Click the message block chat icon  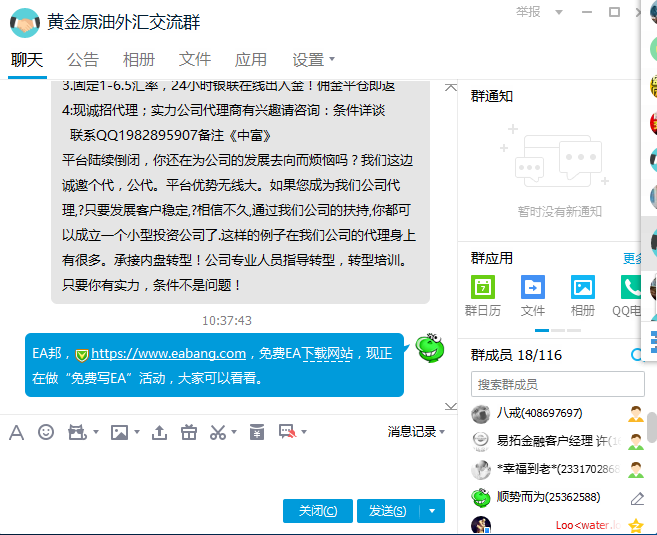tap(287, 432)
